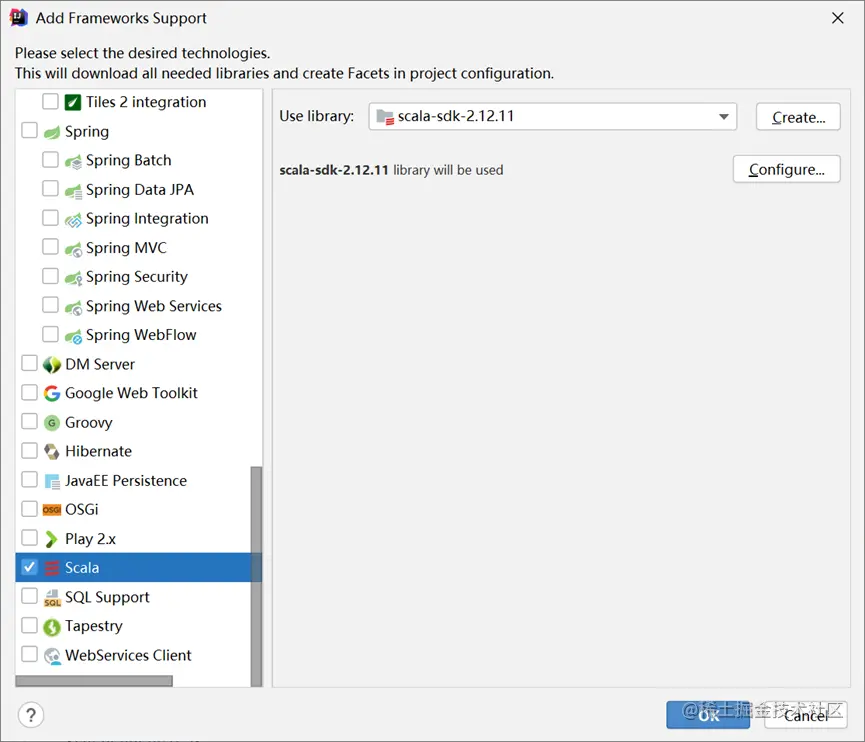Tick the Google Web Toolkit checkbox
865x742 pixels.
pyautogui.click(x=29, y=392)
